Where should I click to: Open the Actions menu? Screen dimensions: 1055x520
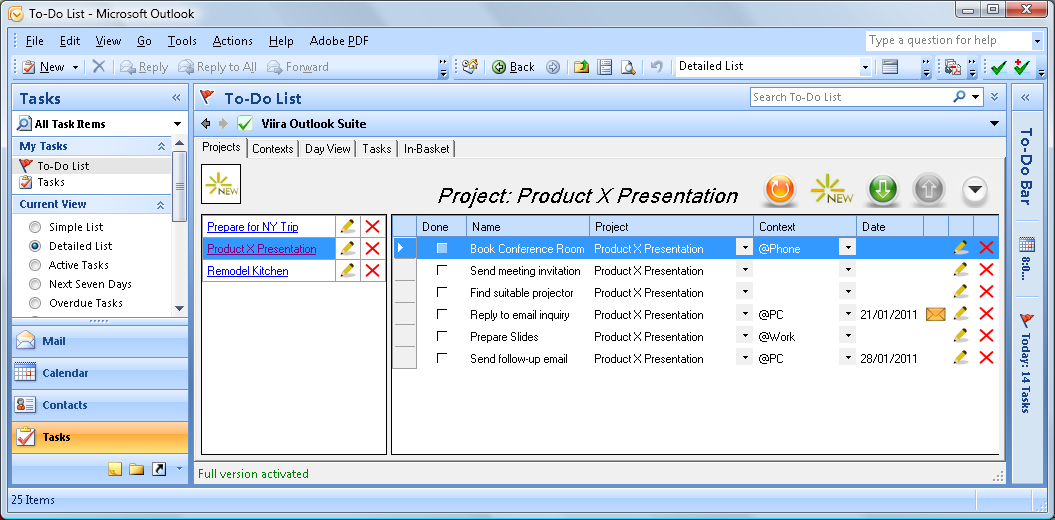pos(233,41)
